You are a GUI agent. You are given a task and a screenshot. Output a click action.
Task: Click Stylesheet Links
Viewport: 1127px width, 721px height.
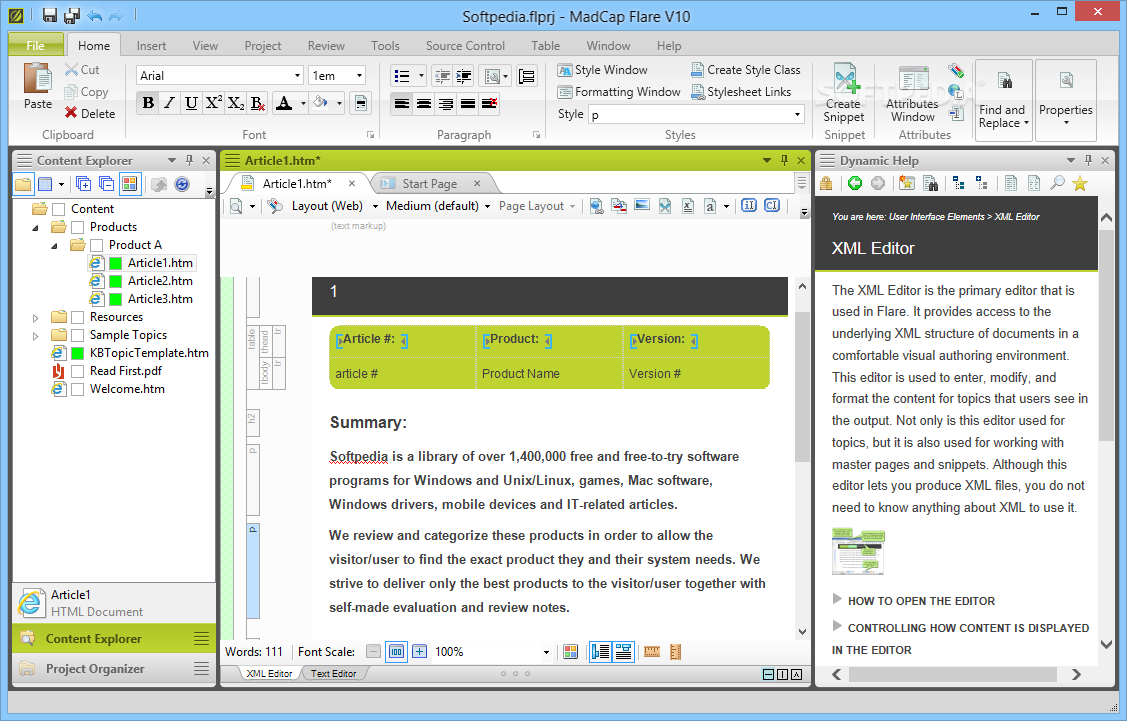pos(741,92)
